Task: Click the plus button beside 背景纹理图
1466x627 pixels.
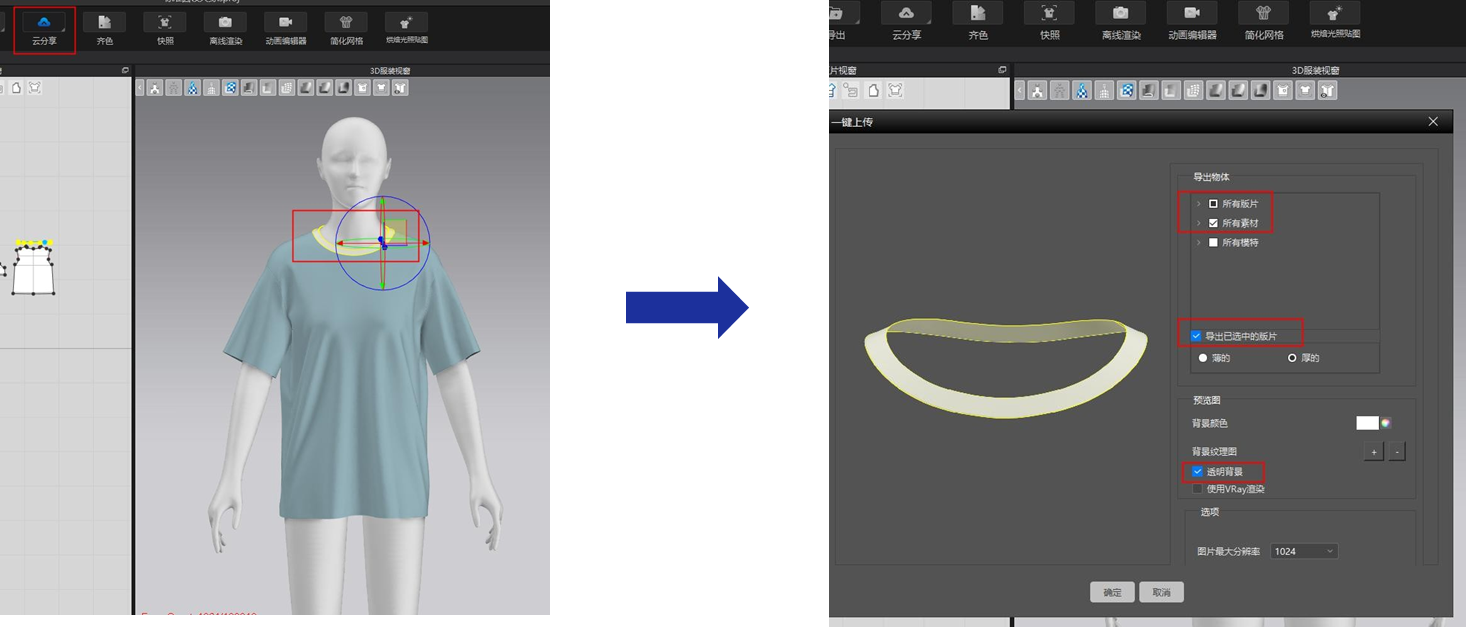Action: tap(1374, 452)
